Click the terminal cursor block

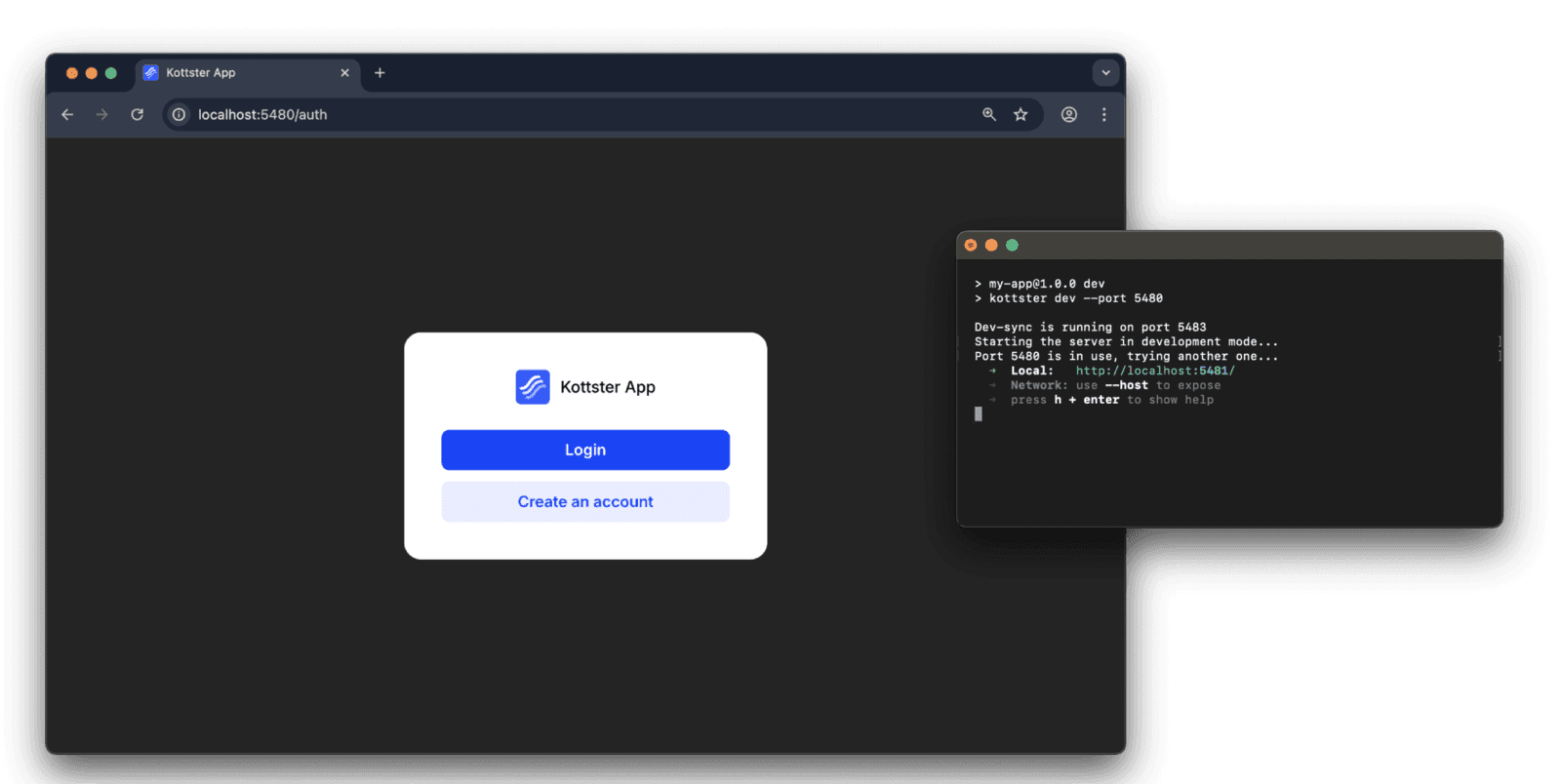[979, 414]
